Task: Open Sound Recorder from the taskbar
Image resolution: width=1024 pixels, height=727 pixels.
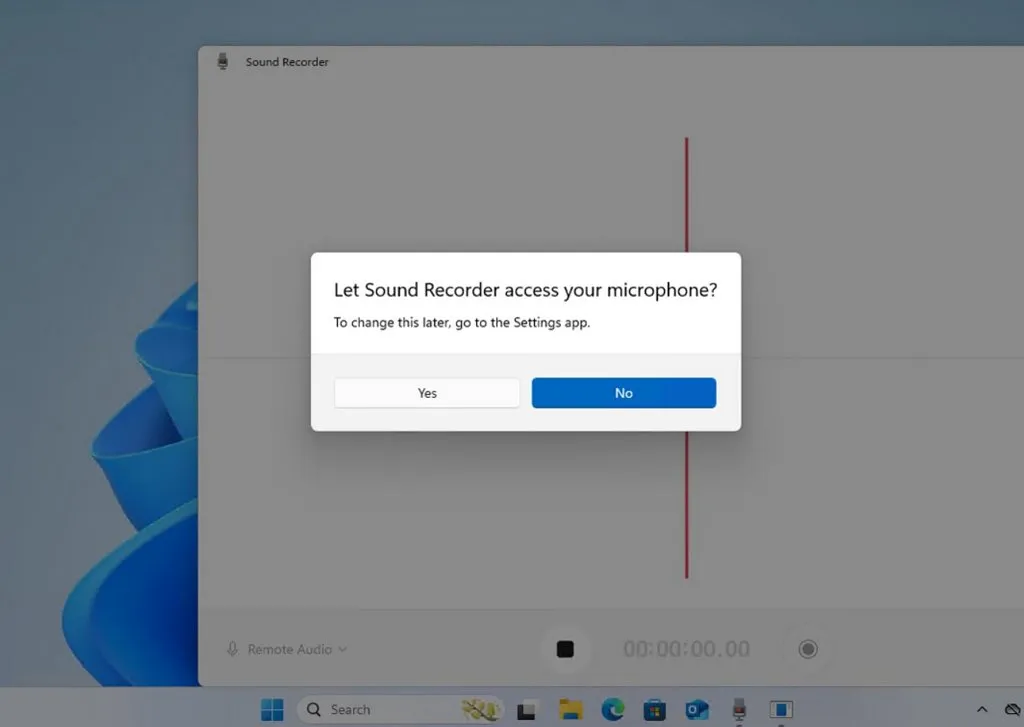Action: click(x=738, y=709)
